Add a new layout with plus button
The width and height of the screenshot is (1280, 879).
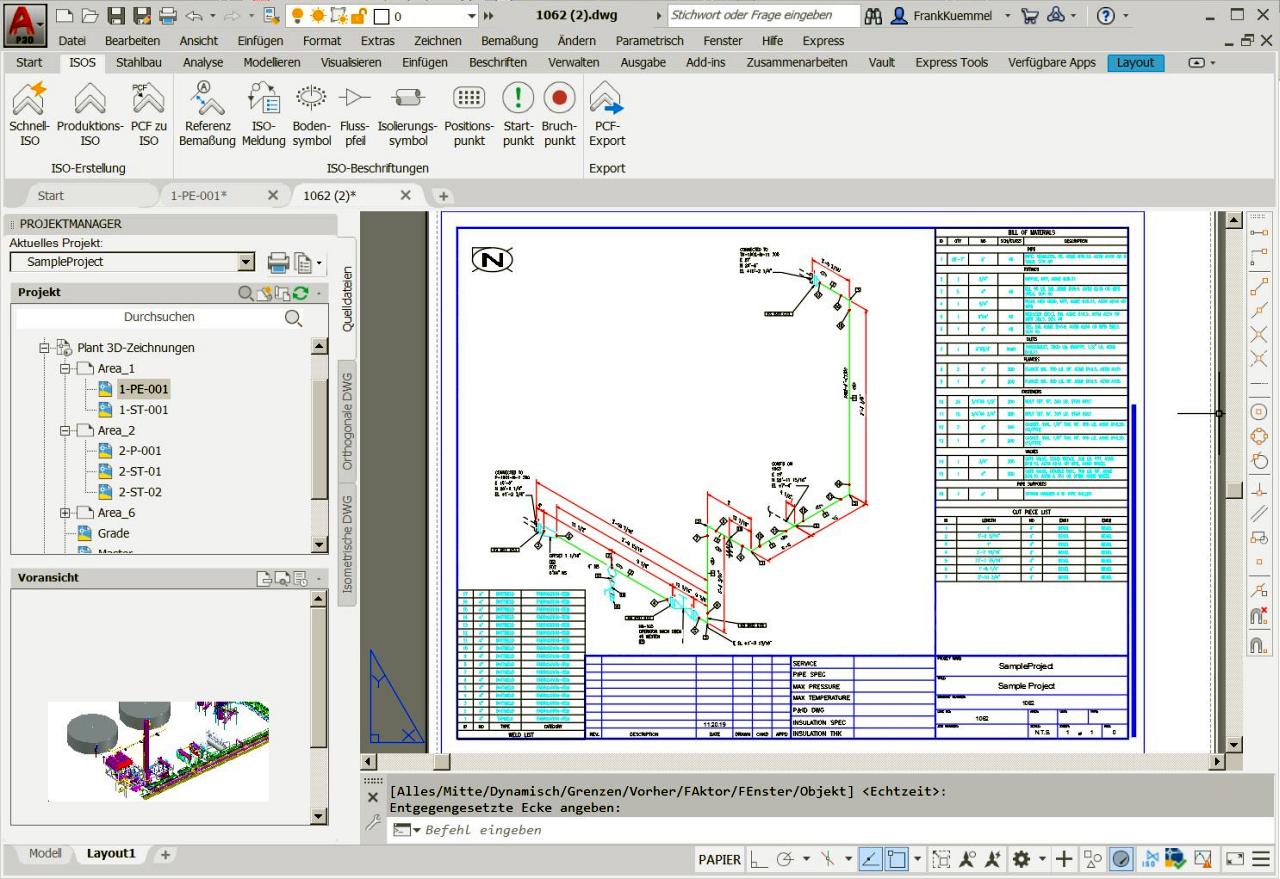[x=166, y=854]
